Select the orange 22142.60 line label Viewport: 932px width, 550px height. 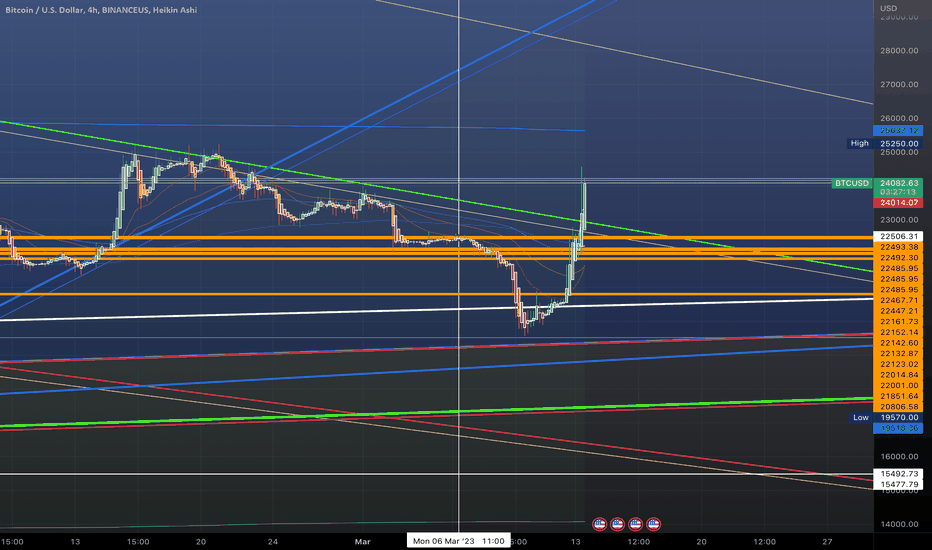[898, 343]
